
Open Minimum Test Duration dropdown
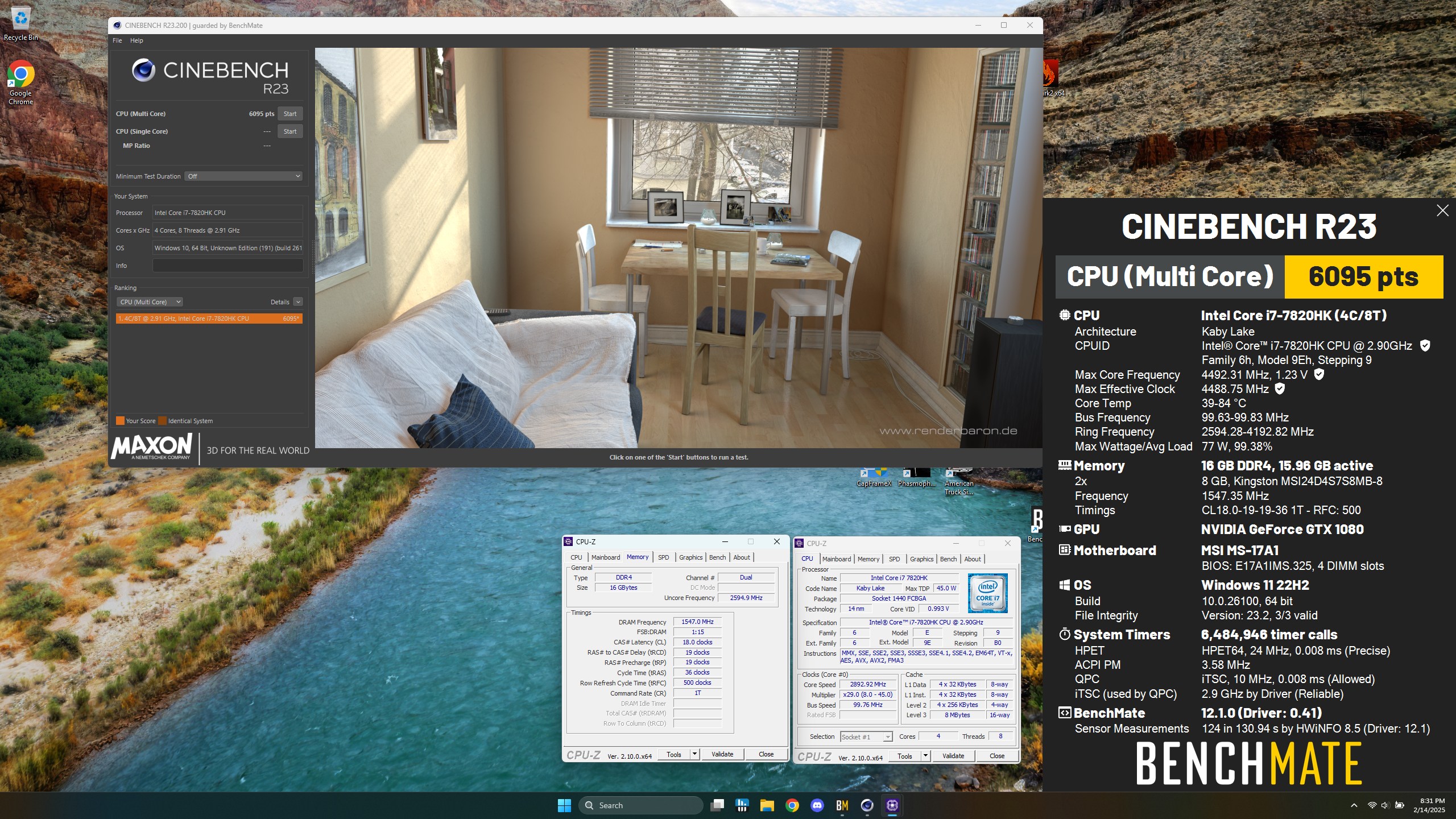coord(243,176)
